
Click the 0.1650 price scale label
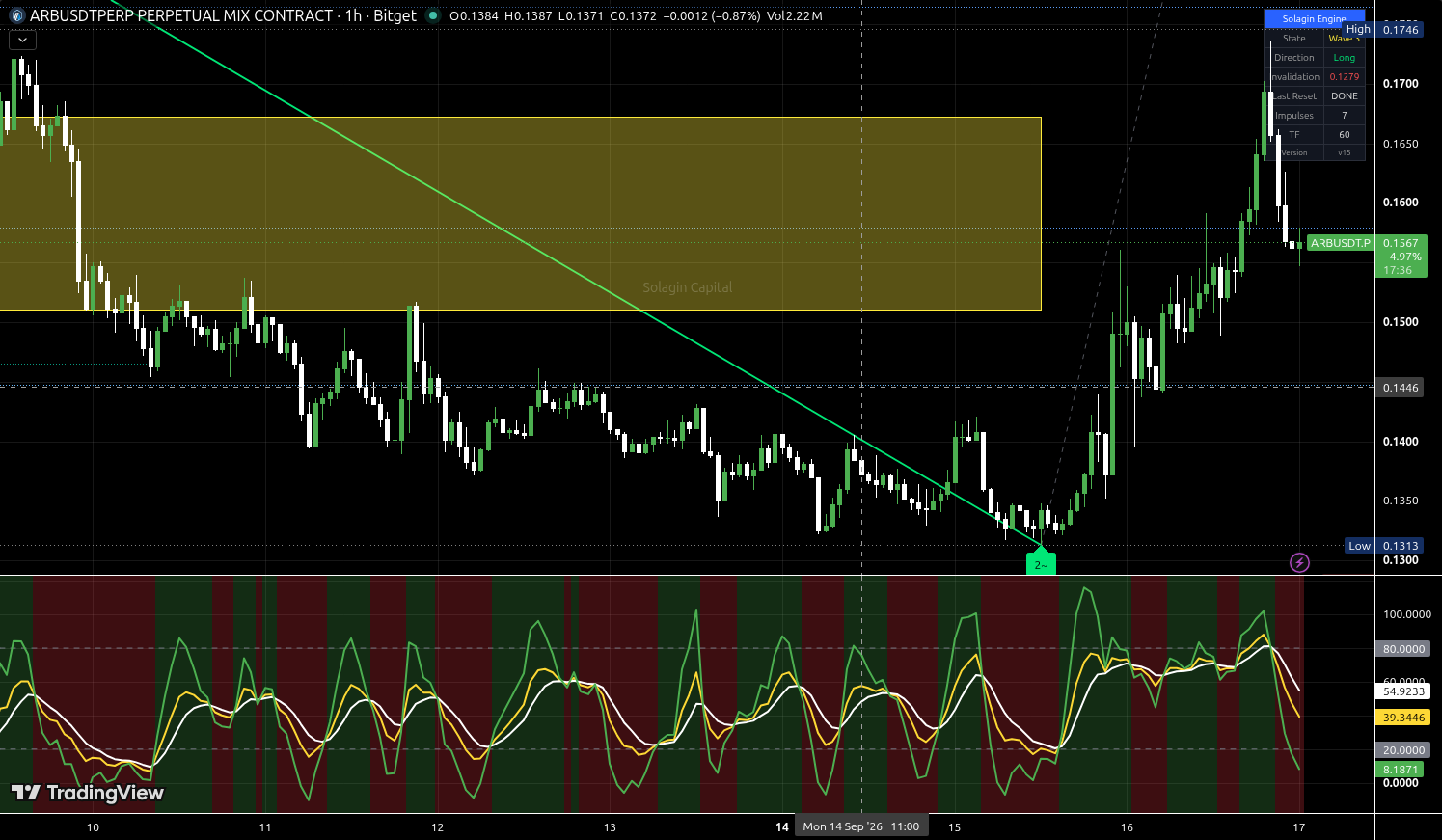point(1401,144)
